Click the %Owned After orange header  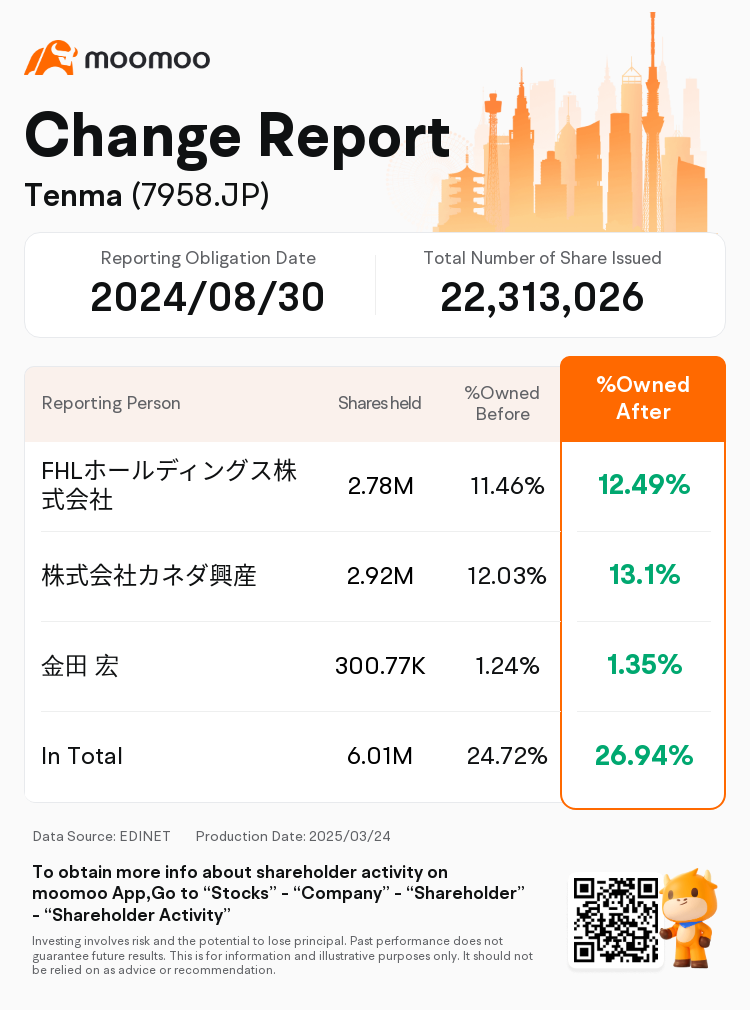[643, 399]
